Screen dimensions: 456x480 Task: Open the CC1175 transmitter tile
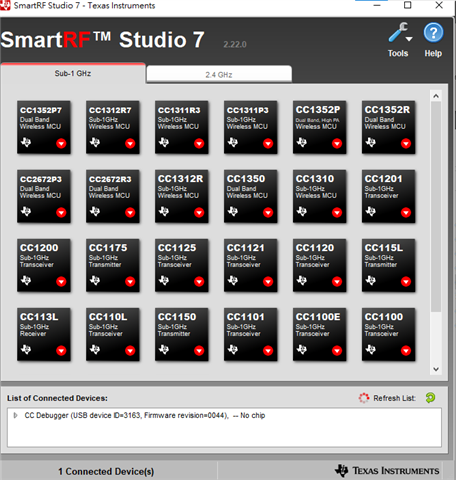point(113,265)
